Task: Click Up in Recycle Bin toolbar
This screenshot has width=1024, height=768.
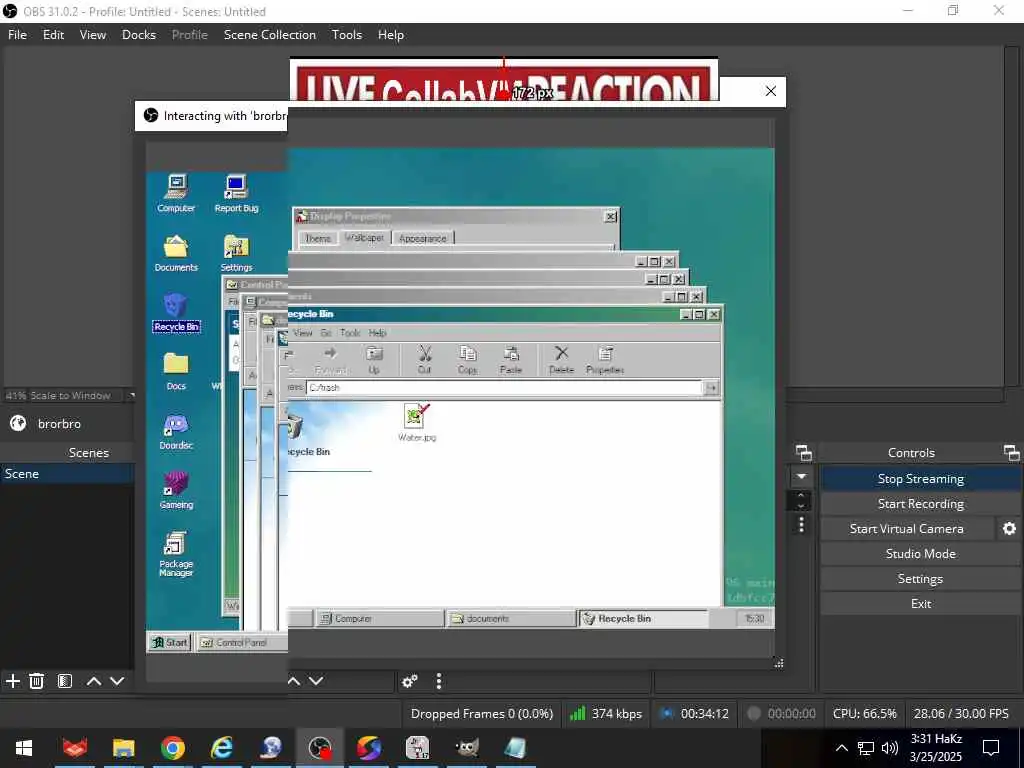Action: click(x=374, y=360)
